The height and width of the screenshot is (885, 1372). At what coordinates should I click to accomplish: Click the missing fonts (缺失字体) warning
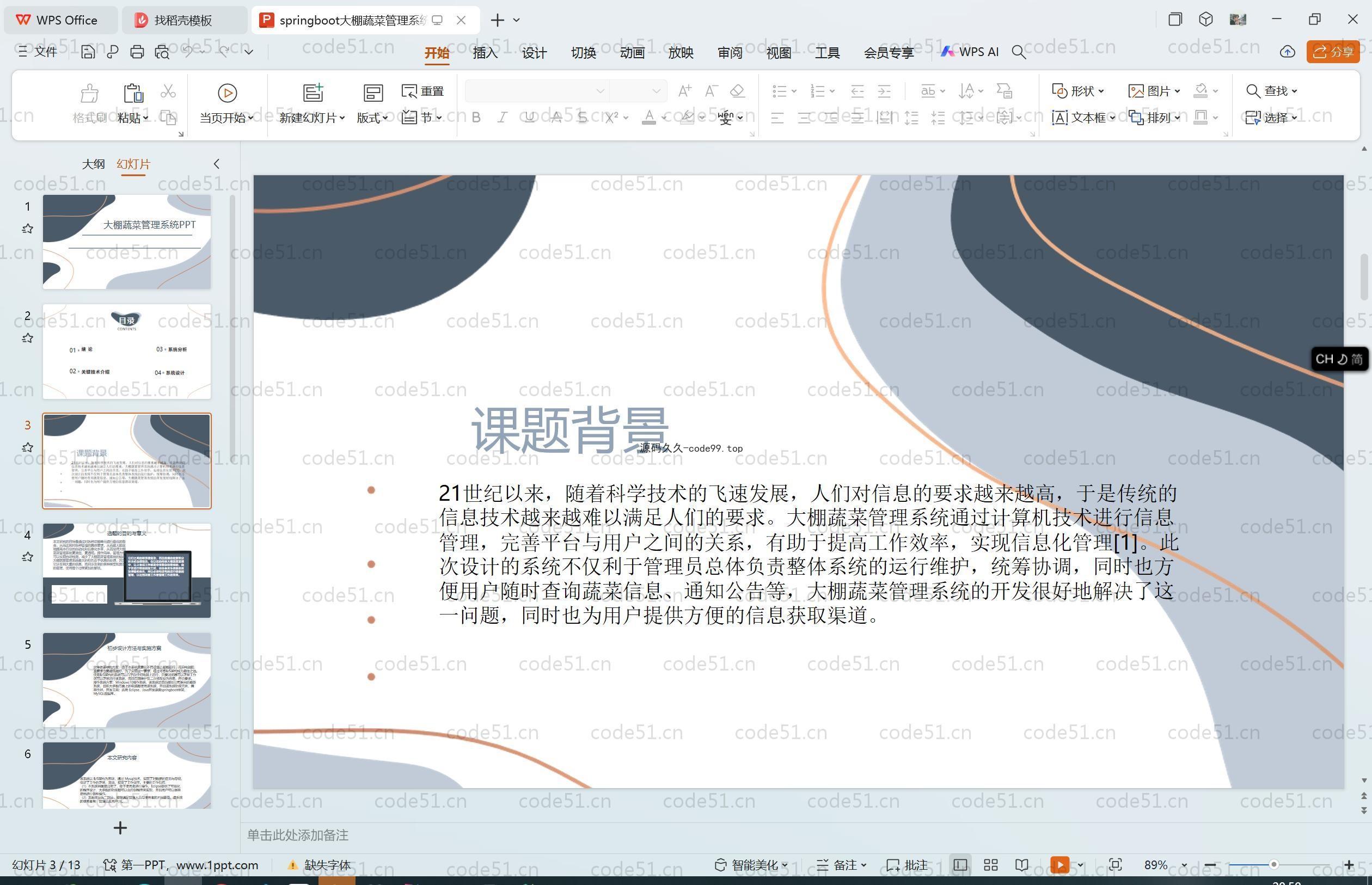[x=319, y=865]
